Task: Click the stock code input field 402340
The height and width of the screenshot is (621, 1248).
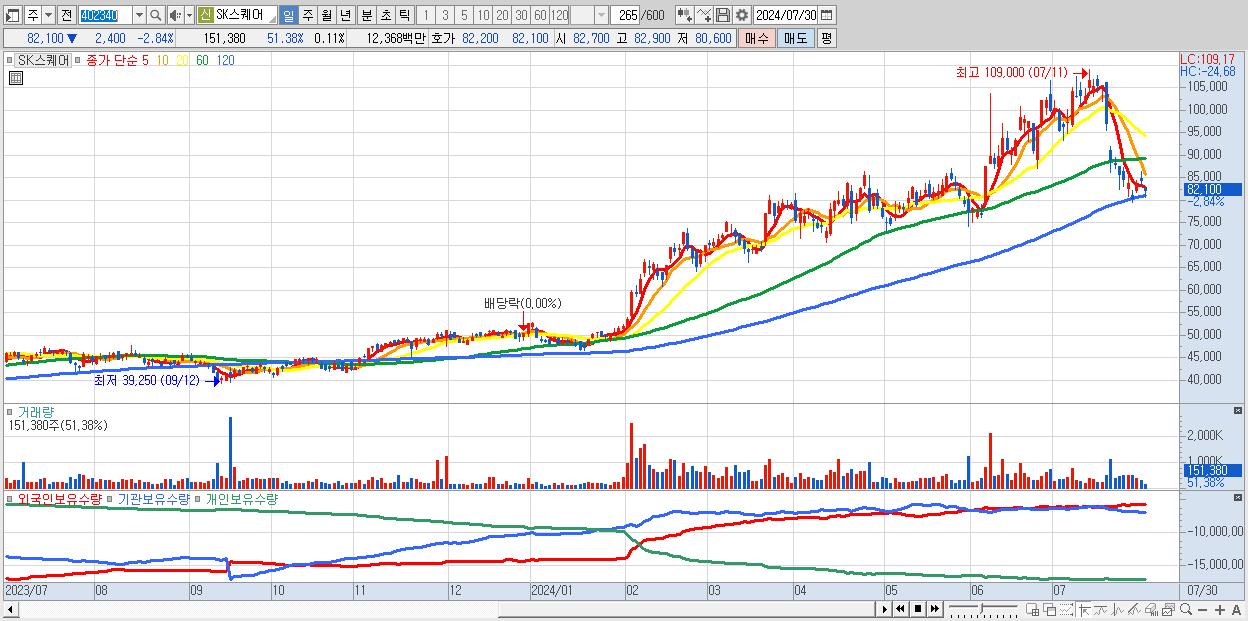Action: click(x=104, y=15)
